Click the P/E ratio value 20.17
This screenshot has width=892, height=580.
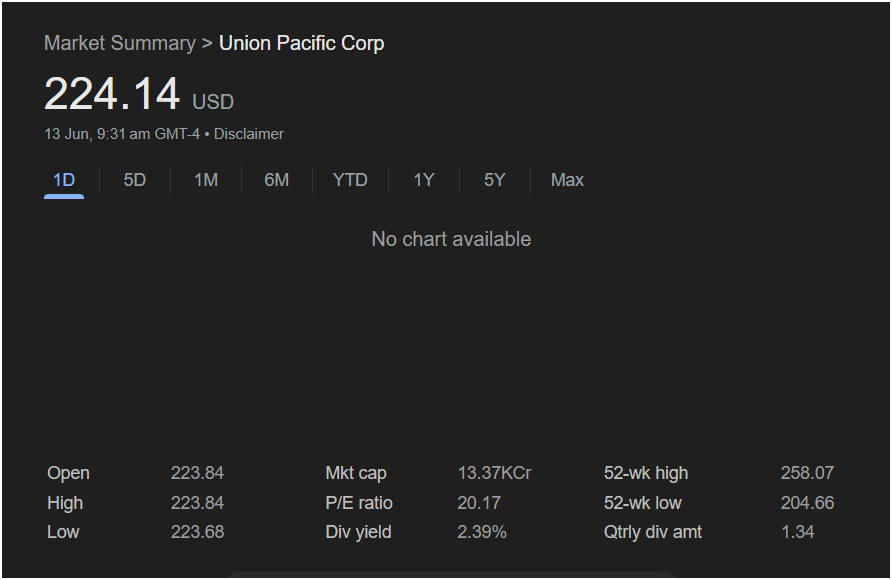click(x=479, y=503)
